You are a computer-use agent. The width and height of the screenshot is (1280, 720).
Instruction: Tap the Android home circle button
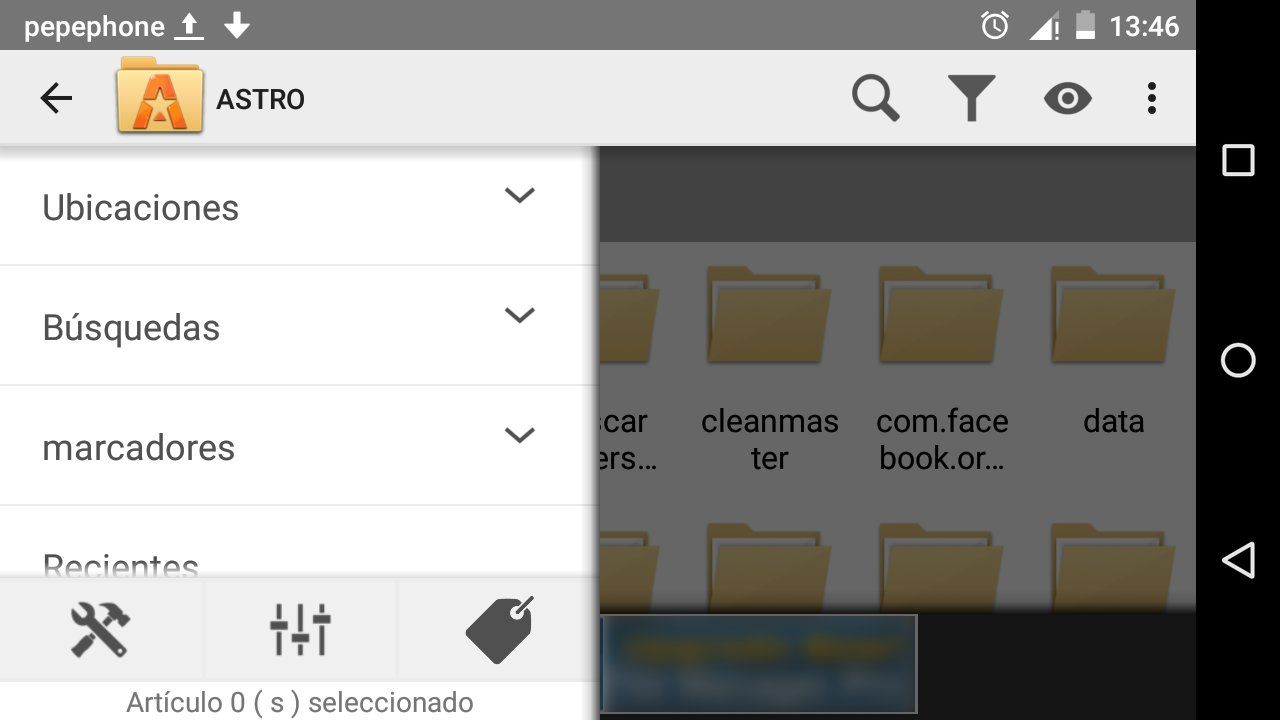(x=1238, y=360)
